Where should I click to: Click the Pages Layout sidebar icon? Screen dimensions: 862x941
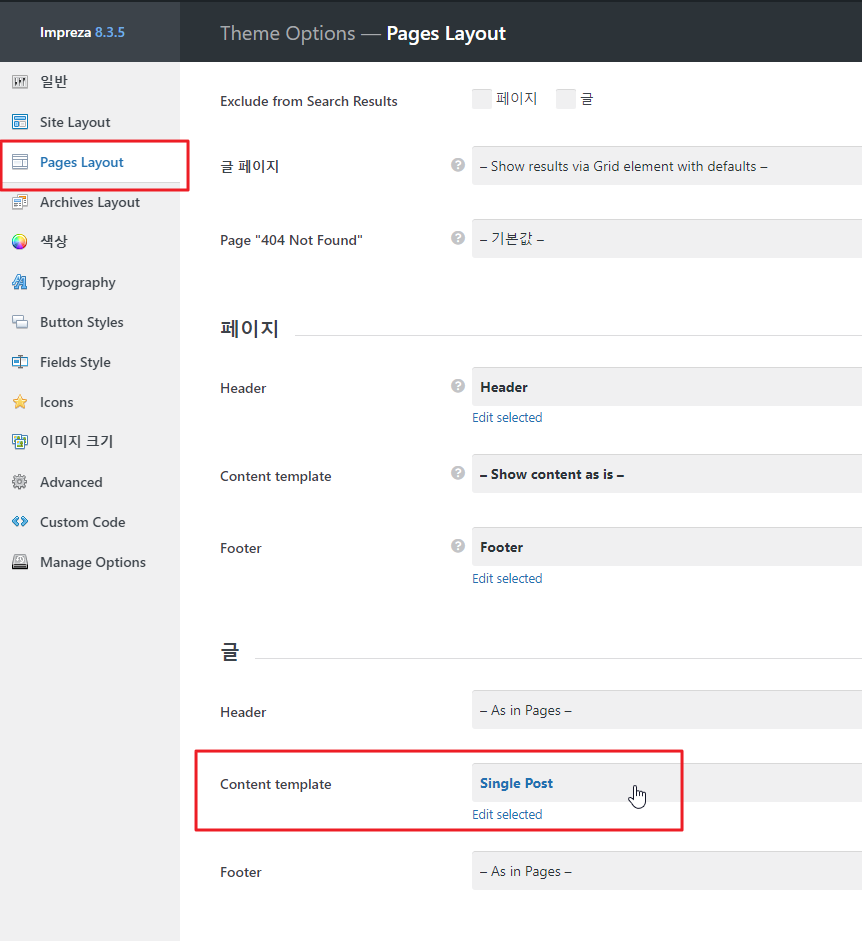click(20, 162)
